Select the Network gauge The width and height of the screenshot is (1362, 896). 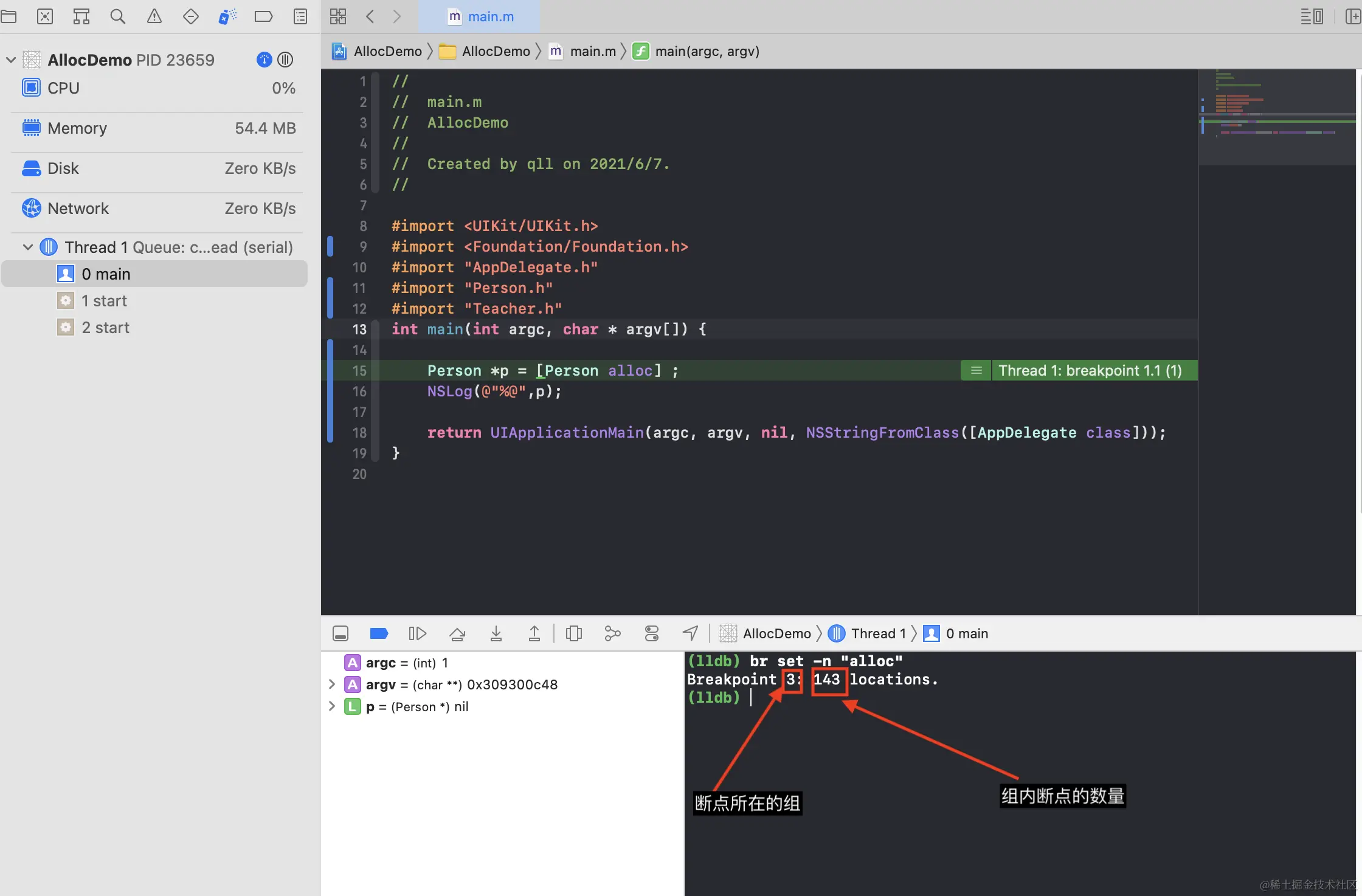[x=158, y=208]
